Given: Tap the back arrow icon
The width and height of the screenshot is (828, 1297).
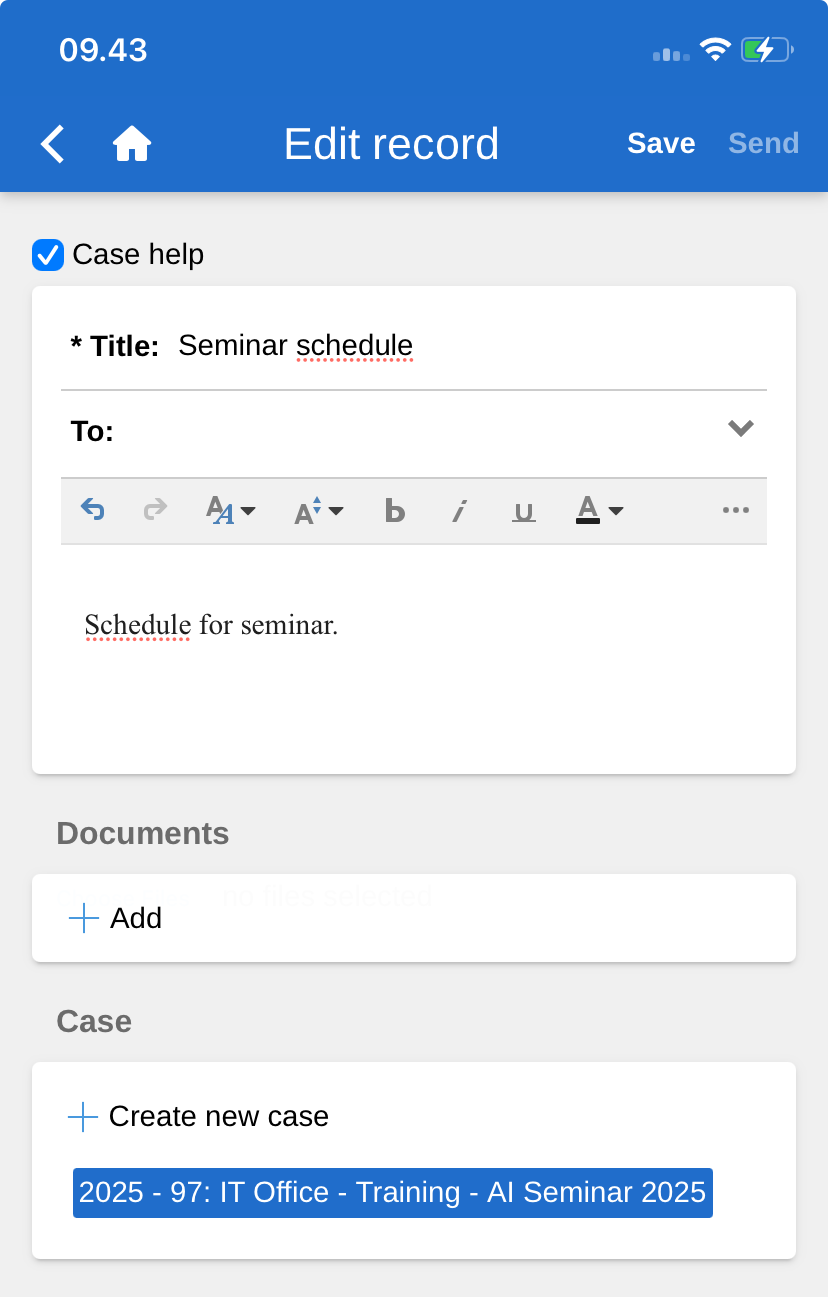Looking at the screenshot, I should 53,144.
